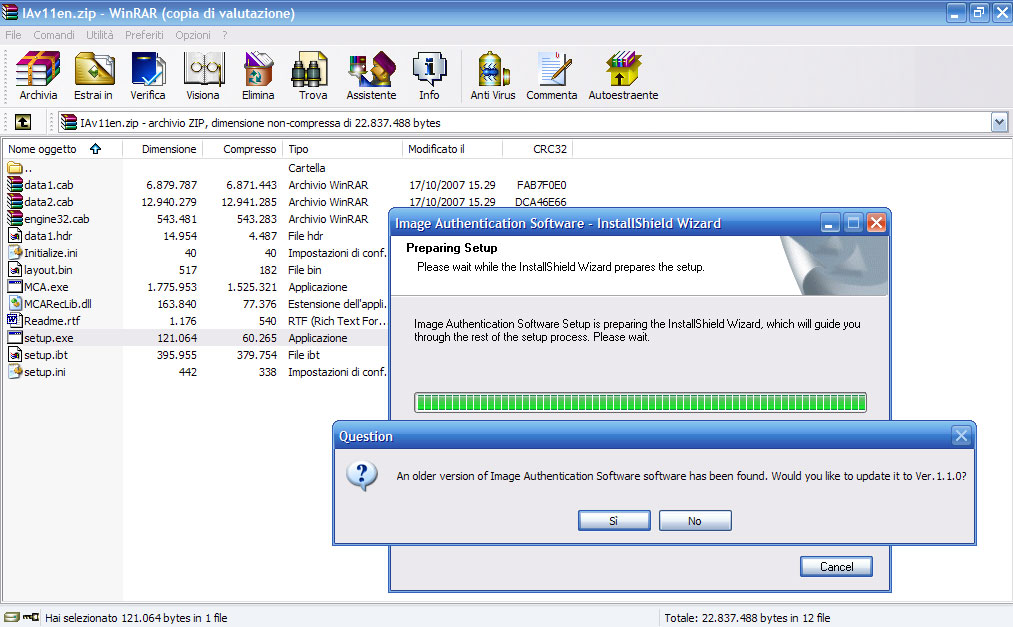
Task: Click the MCA.exe size value 1.775.953
Action: 172,287
